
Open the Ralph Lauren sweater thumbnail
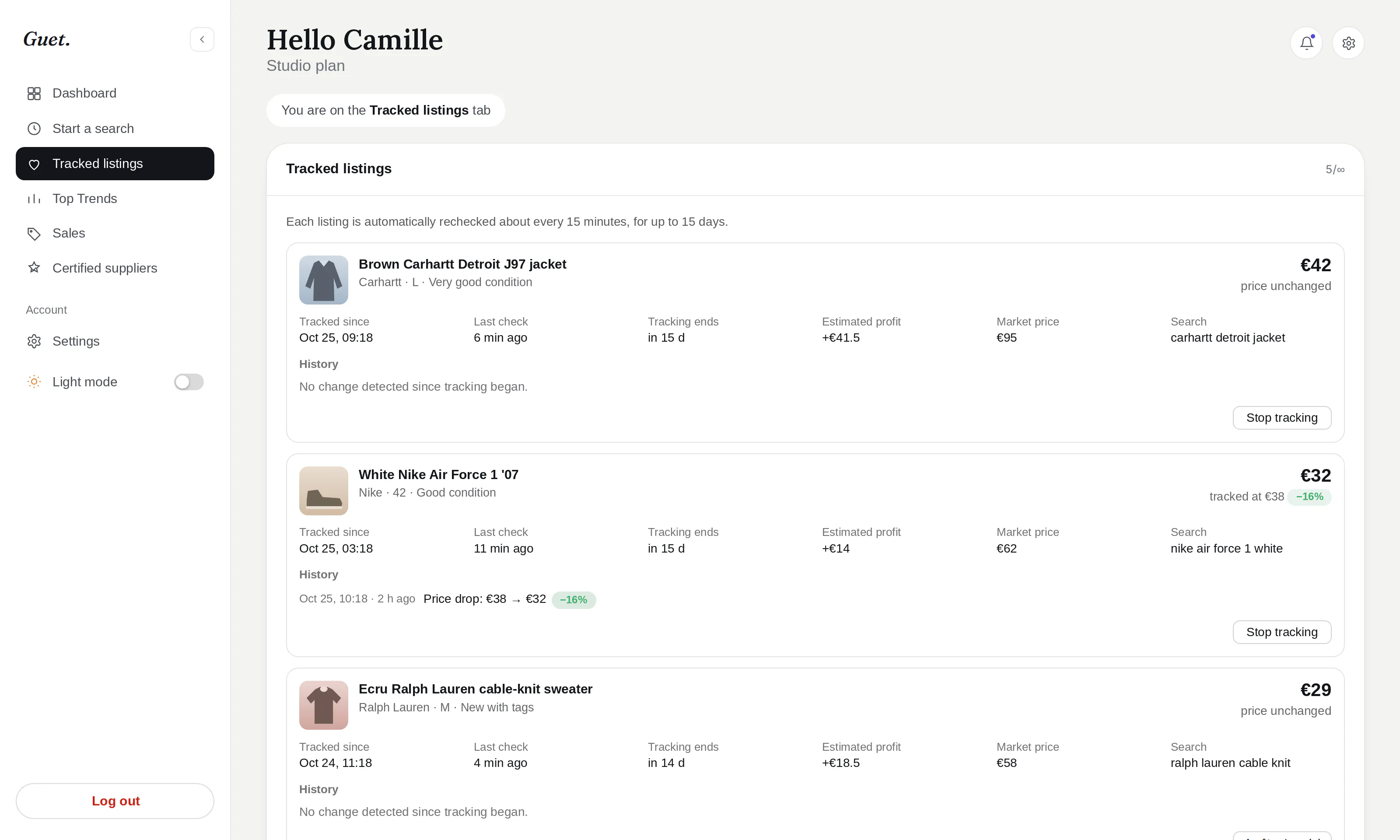tap(324, 705)
